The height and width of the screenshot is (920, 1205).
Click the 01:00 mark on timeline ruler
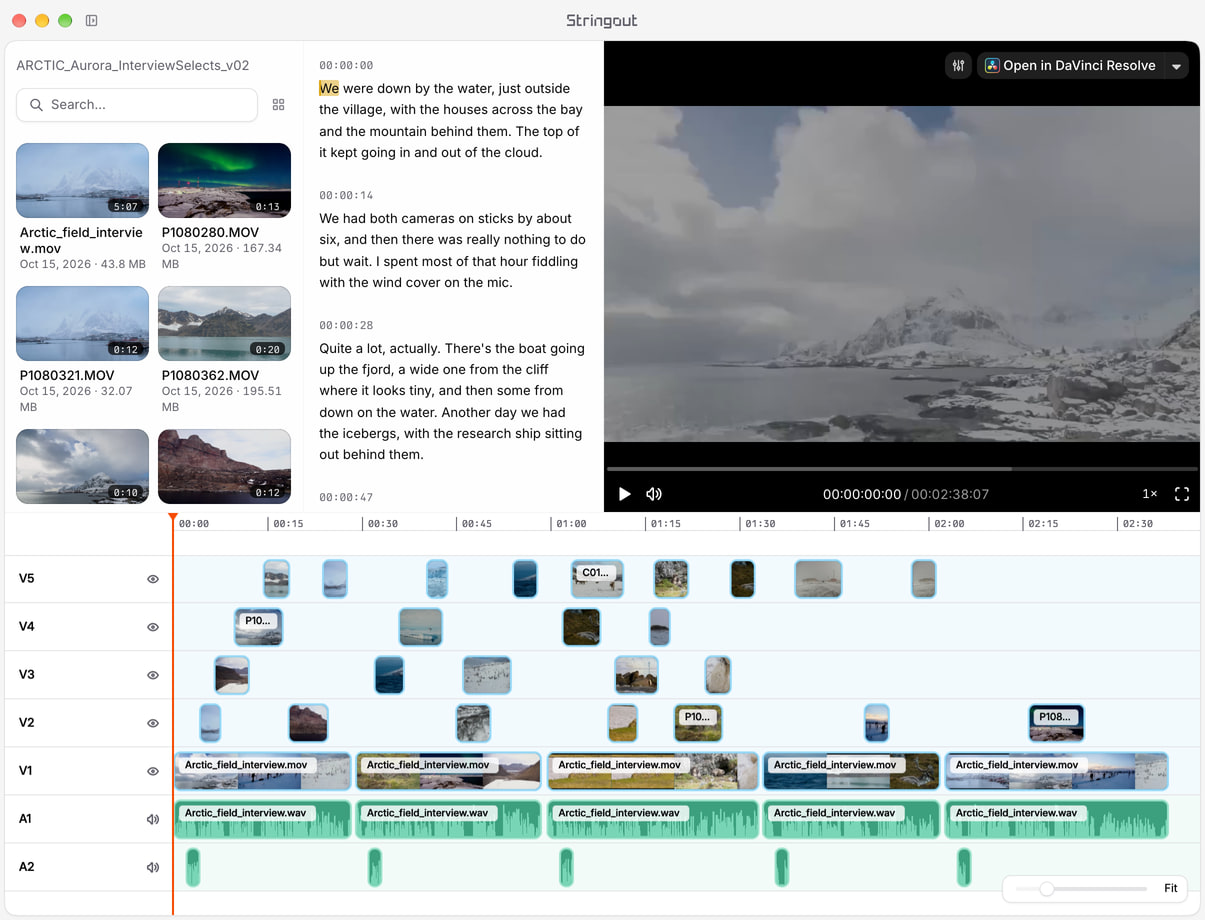click(571, 524)
